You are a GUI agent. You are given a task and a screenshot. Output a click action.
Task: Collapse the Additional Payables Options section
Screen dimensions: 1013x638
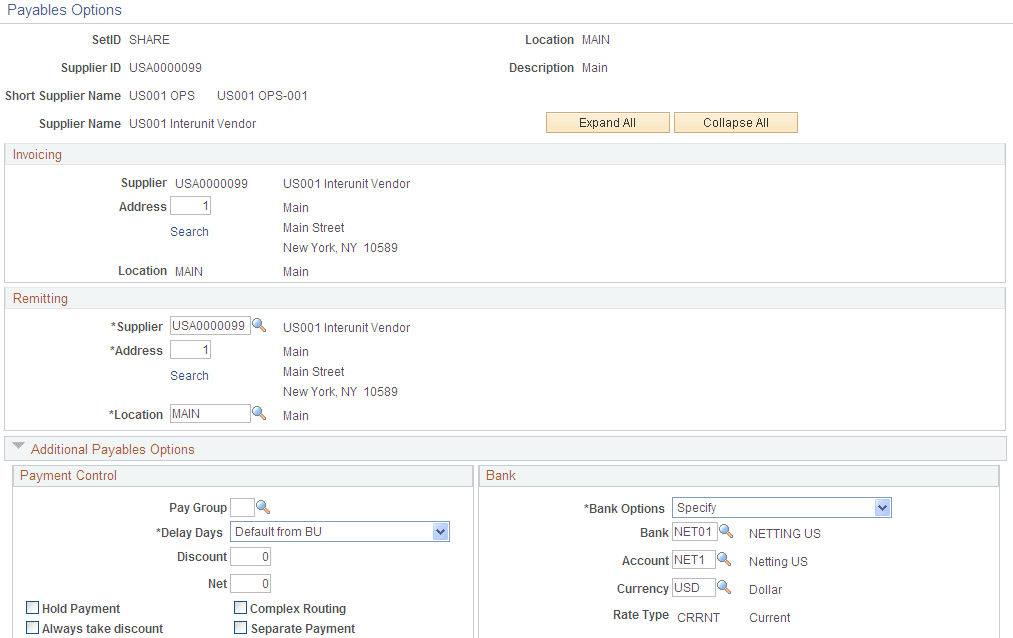17,447
